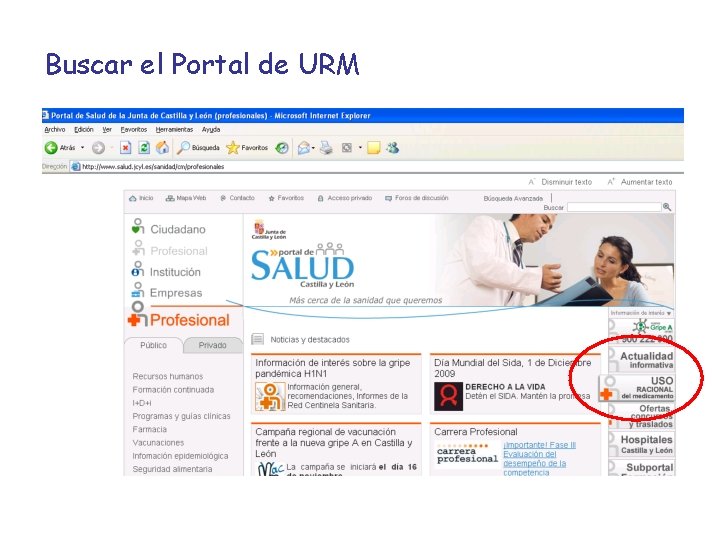This screenshot has height=540, width=720.
Task: Open Foros de discusión link
Action: [x=416, y=198]
